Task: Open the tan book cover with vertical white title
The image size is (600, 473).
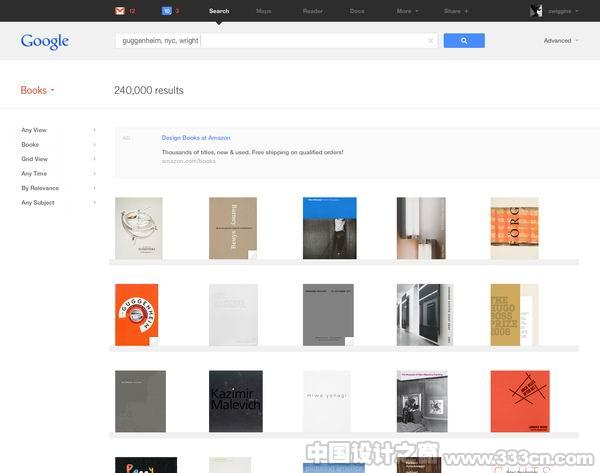Action: [233, 228]
